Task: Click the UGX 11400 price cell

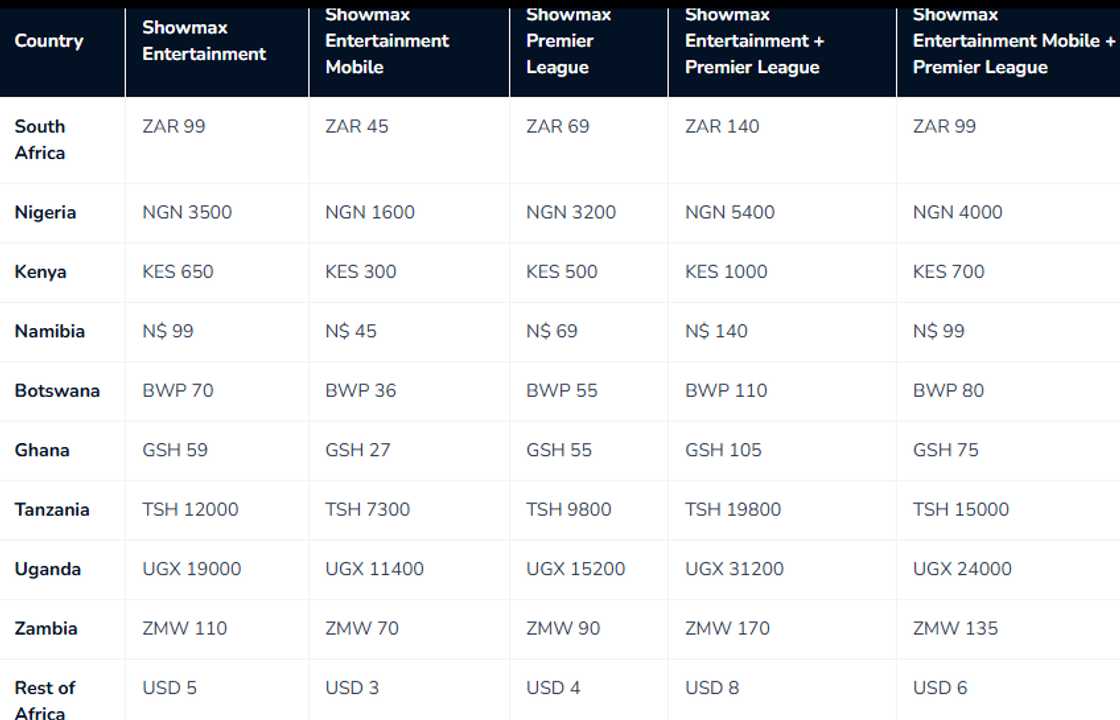Action: (x=374, y=569)
